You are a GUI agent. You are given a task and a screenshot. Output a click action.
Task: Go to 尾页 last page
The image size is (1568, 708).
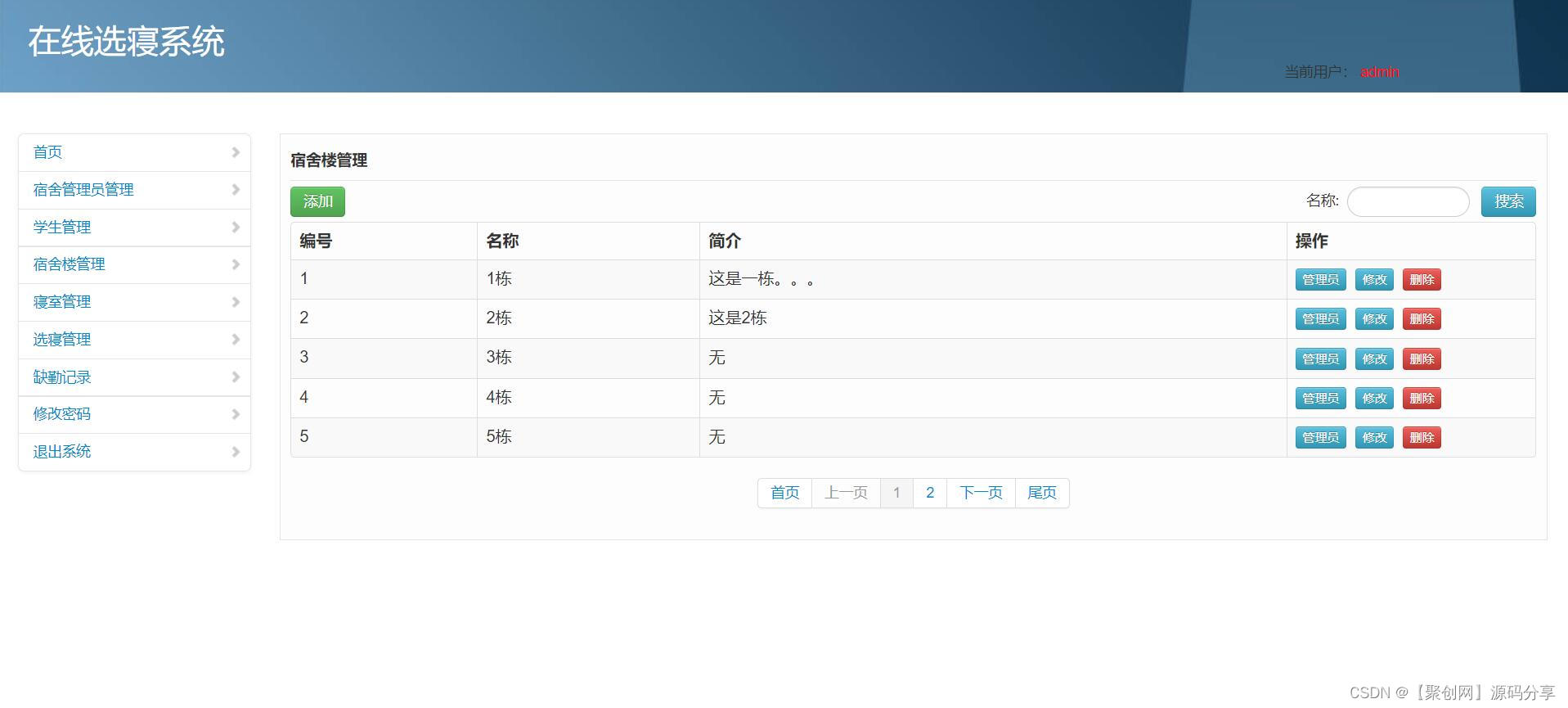pyautogui.click(x=1042, y=493)
